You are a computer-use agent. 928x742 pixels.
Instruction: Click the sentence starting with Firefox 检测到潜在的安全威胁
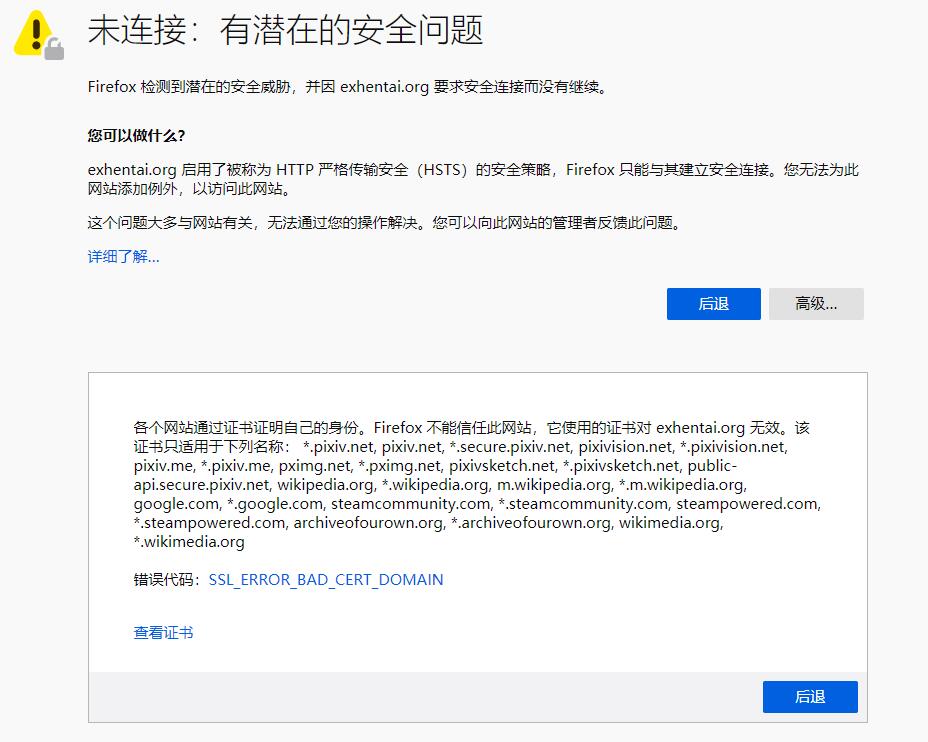pos(347,87)
